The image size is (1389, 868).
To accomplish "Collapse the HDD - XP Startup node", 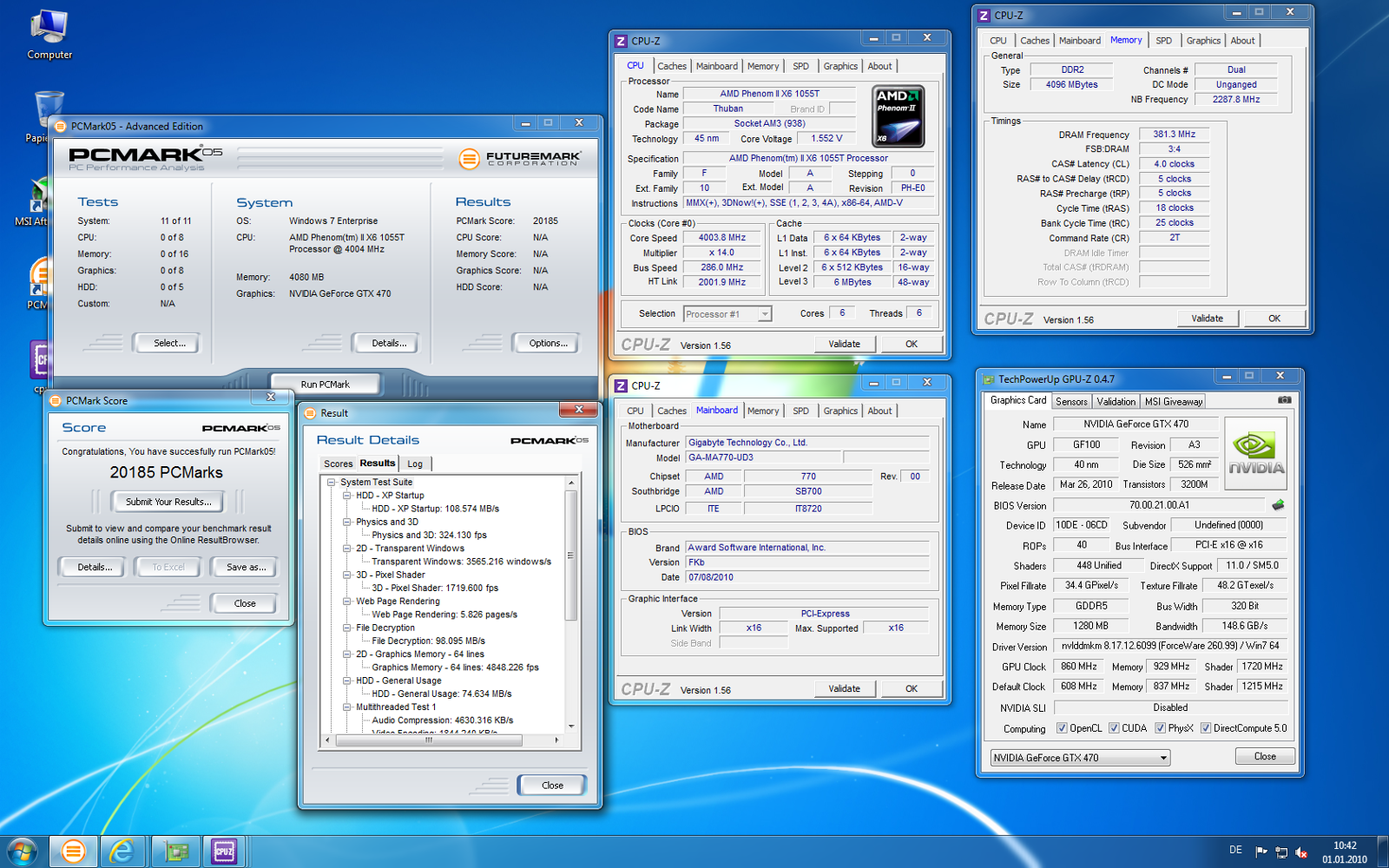I will [x=346, y=496].
